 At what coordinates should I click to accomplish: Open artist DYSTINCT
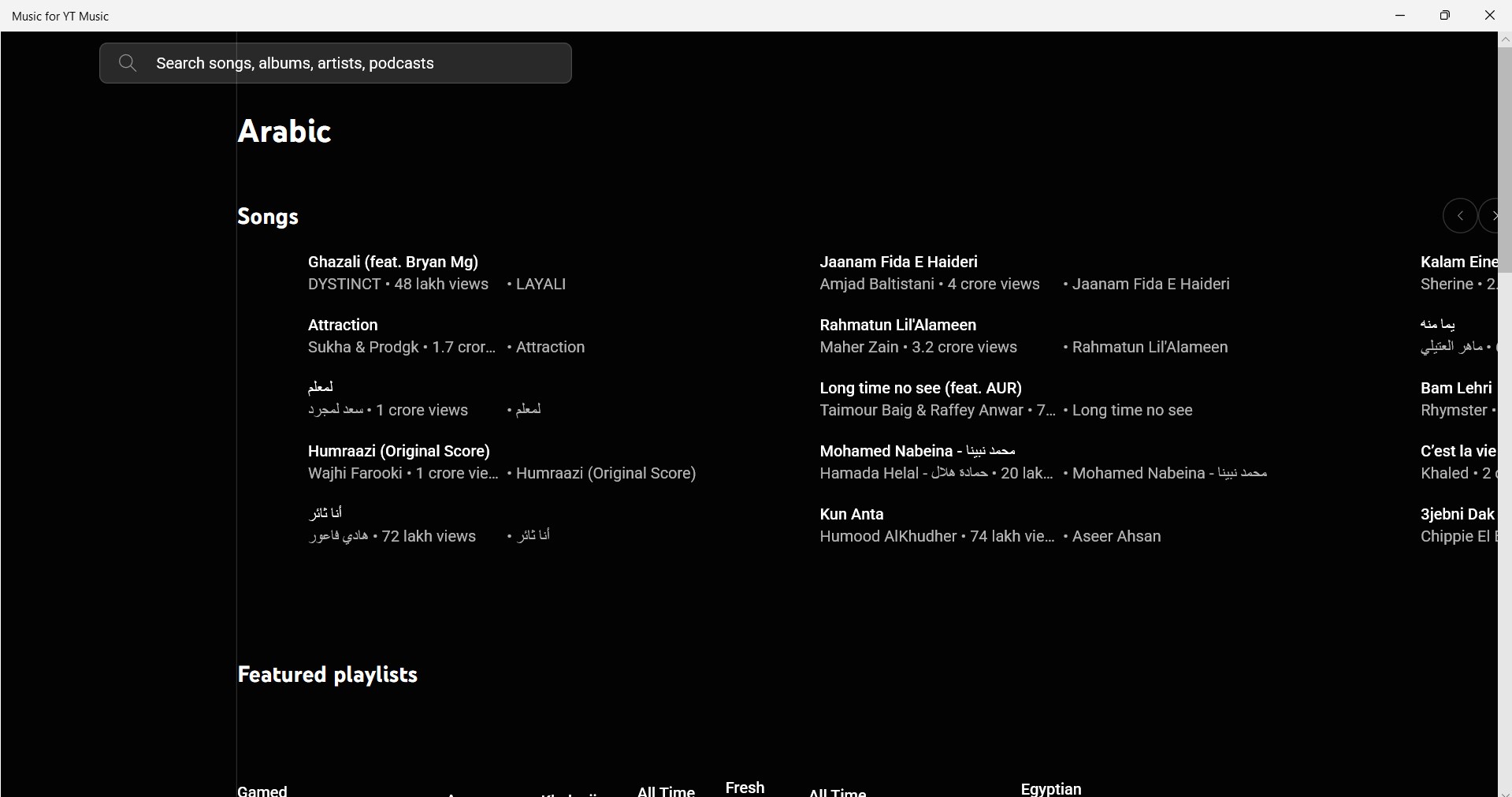pyautogui.click(x=344, y=285)
